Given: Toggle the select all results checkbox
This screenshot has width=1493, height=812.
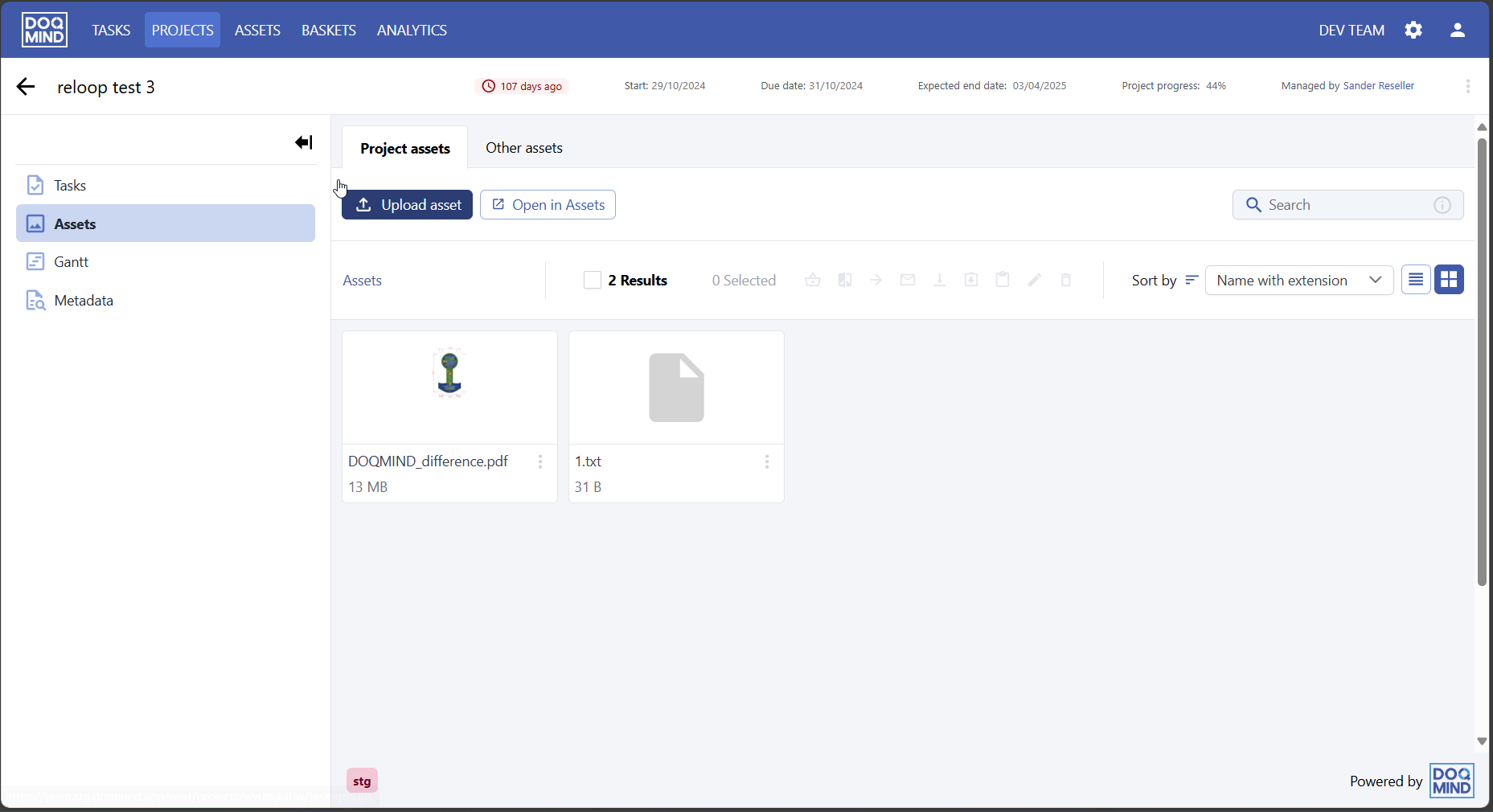Looking at the screenshot, I should (593, 281).
